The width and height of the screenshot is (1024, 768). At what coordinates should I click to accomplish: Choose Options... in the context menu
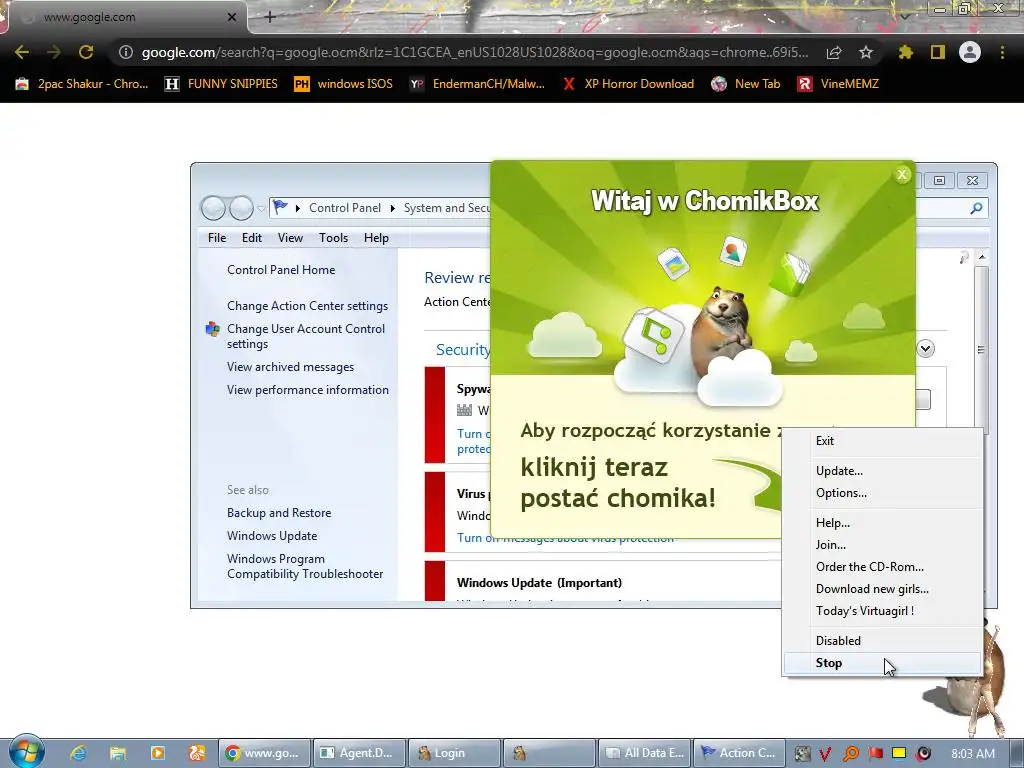(882, 493)
